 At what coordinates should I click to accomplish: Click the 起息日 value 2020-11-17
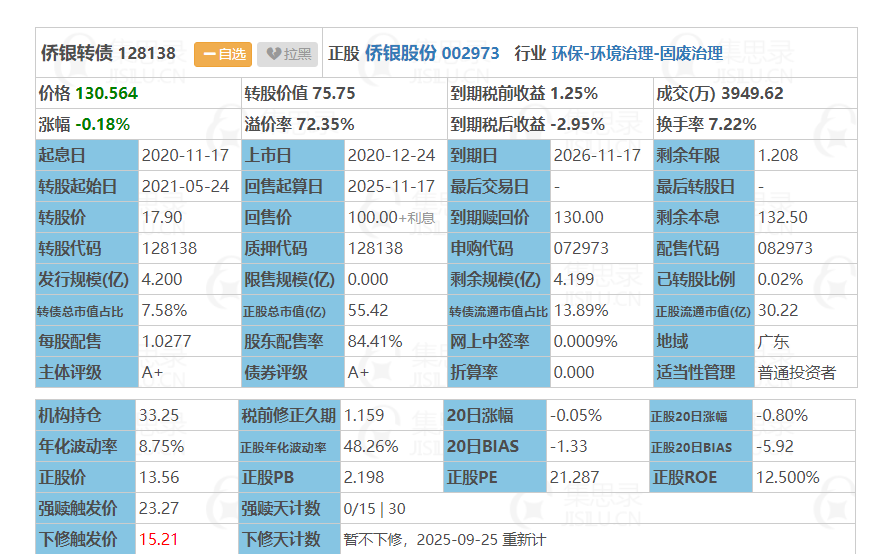tap(185, 155)
